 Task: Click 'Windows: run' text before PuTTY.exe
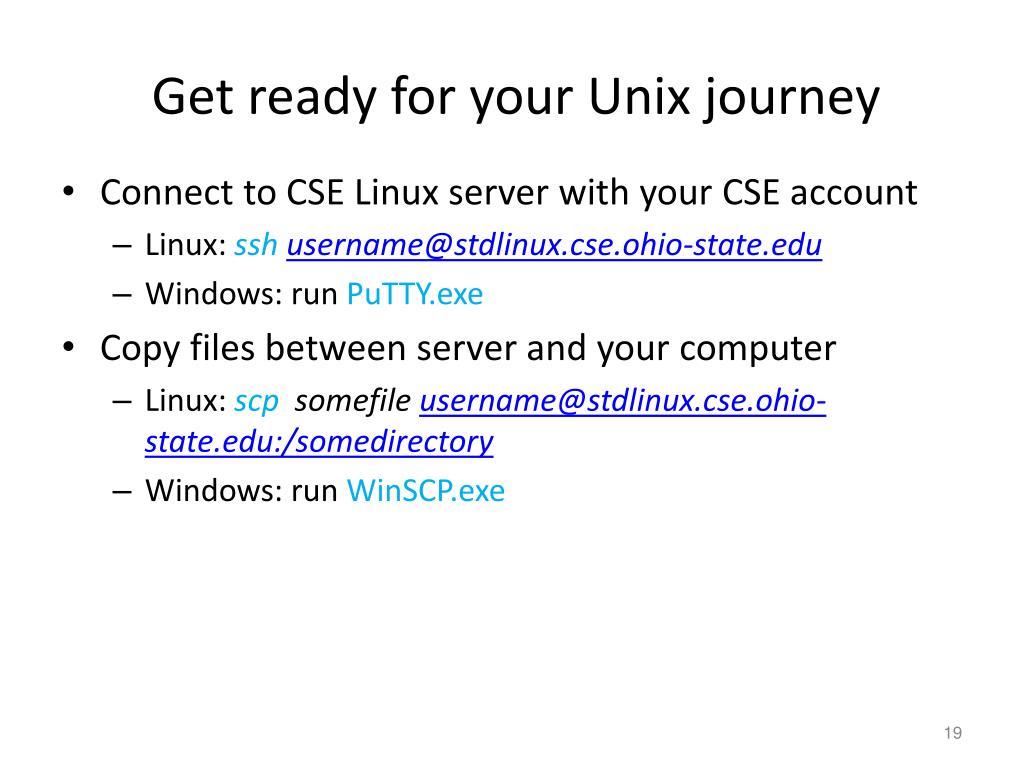pos(241,295)
